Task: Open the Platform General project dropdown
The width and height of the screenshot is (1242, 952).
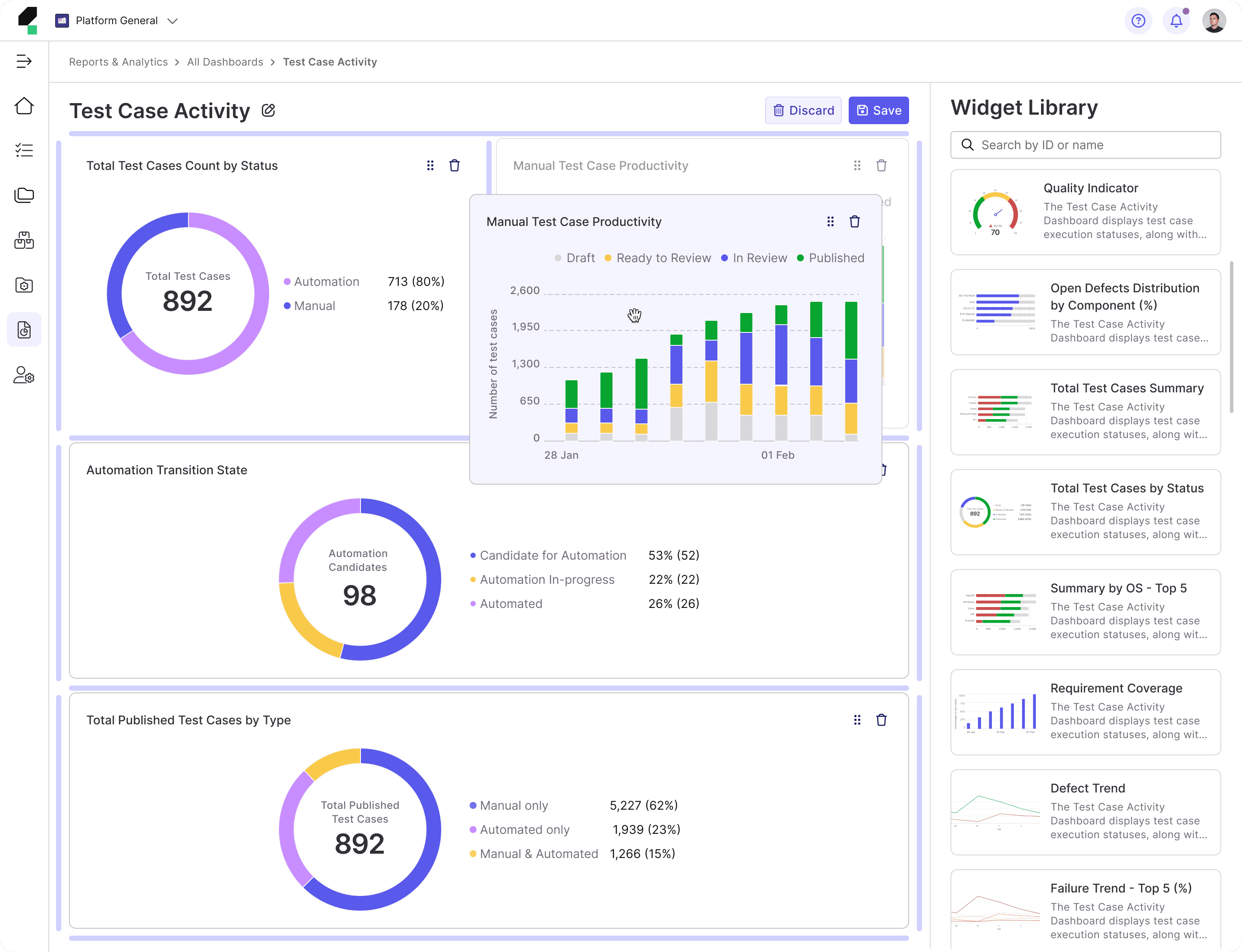Action: click(x=117, y=21)
